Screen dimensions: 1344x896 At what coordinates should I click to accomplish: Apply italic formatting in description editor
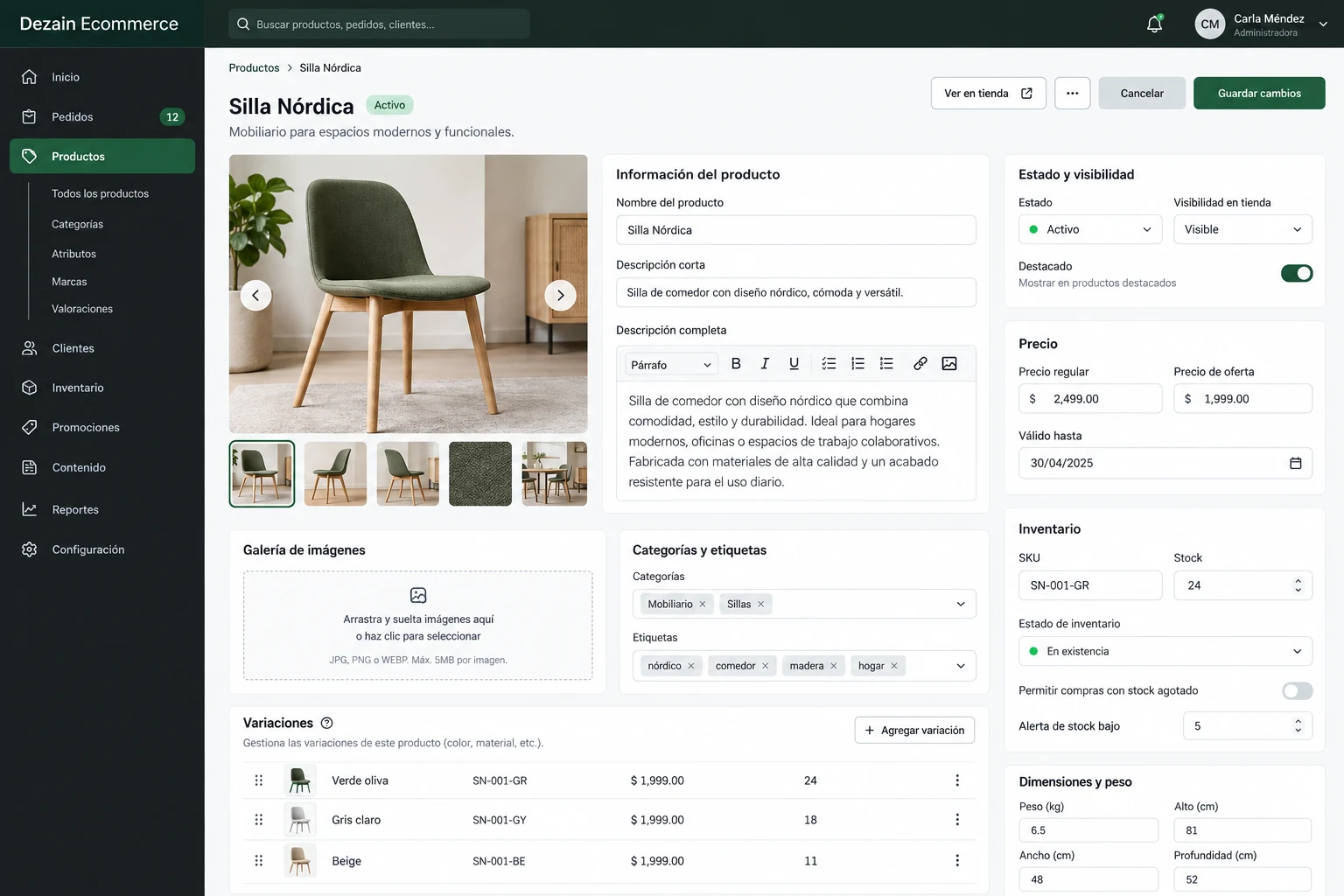(765, 364)
